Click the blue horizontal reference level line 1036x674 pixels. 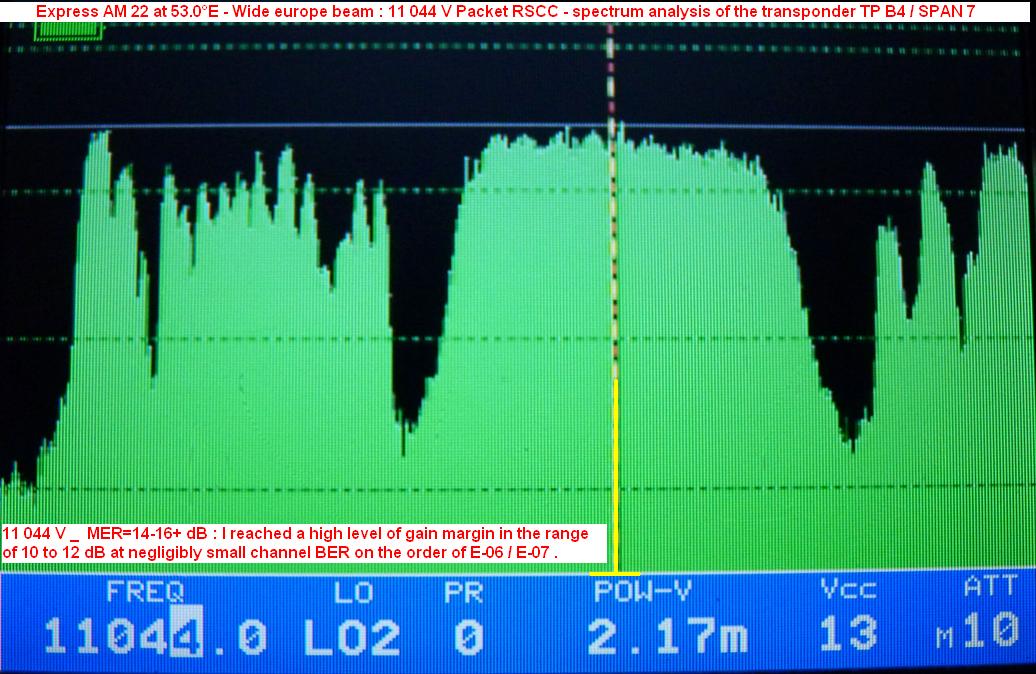pyautogui.click(x=300, y=127)
